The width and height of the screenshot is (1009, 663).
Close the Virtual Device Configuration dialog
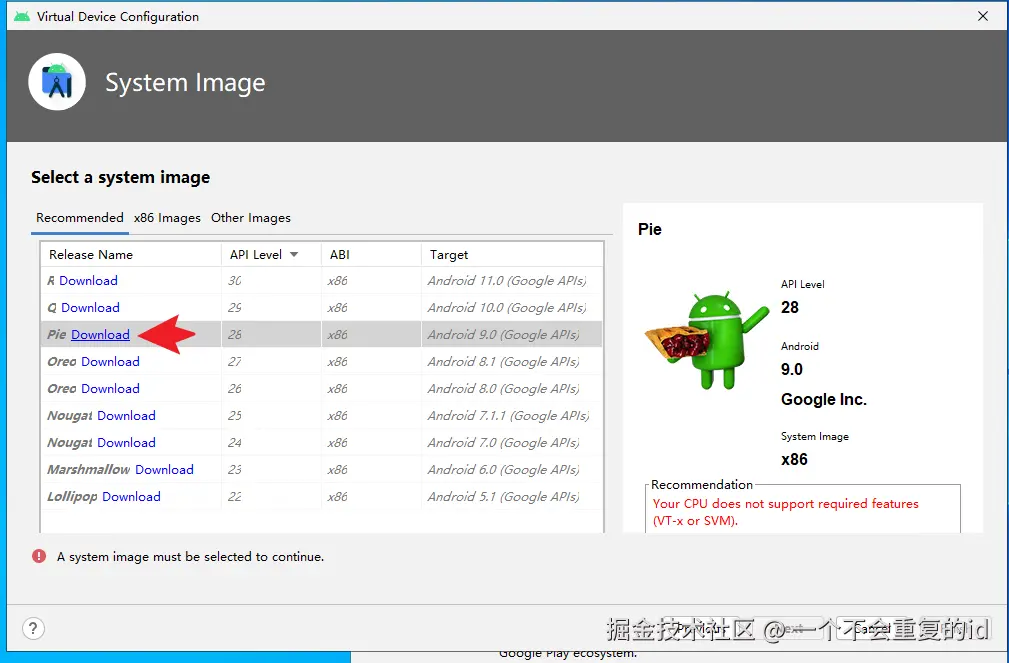[x=983, y=16]
